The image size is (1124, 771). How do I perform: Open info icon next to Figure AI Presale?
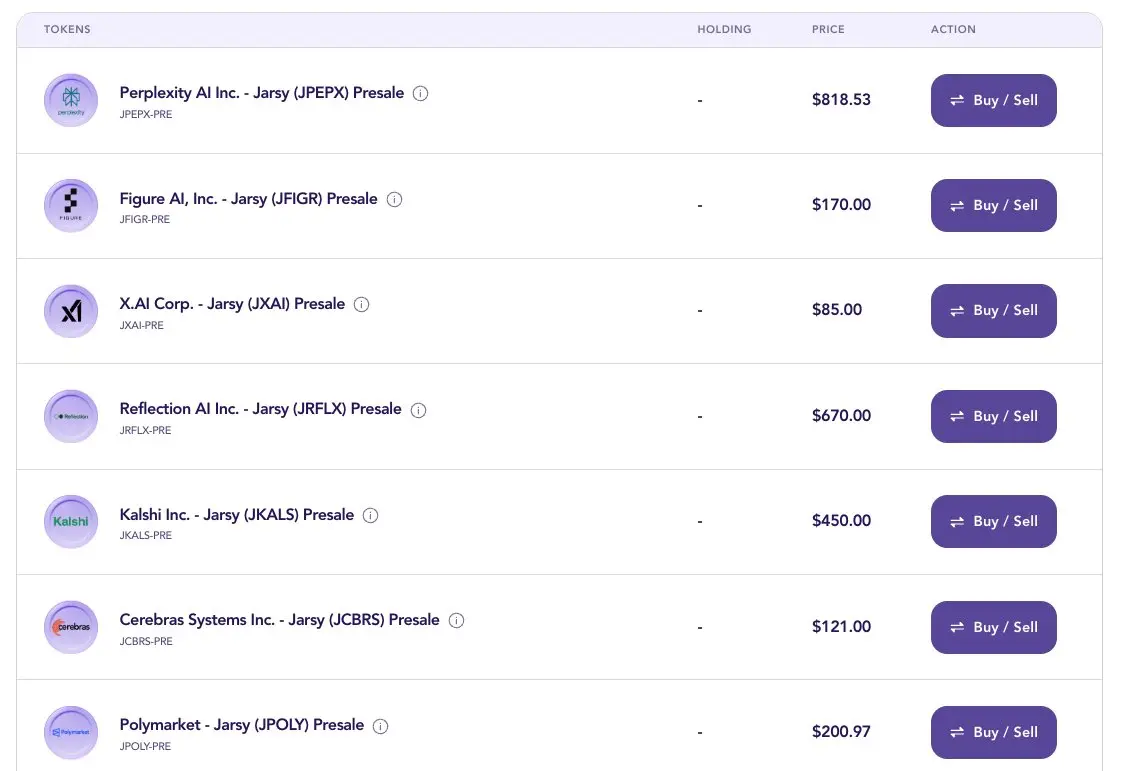tap(394, 199)
